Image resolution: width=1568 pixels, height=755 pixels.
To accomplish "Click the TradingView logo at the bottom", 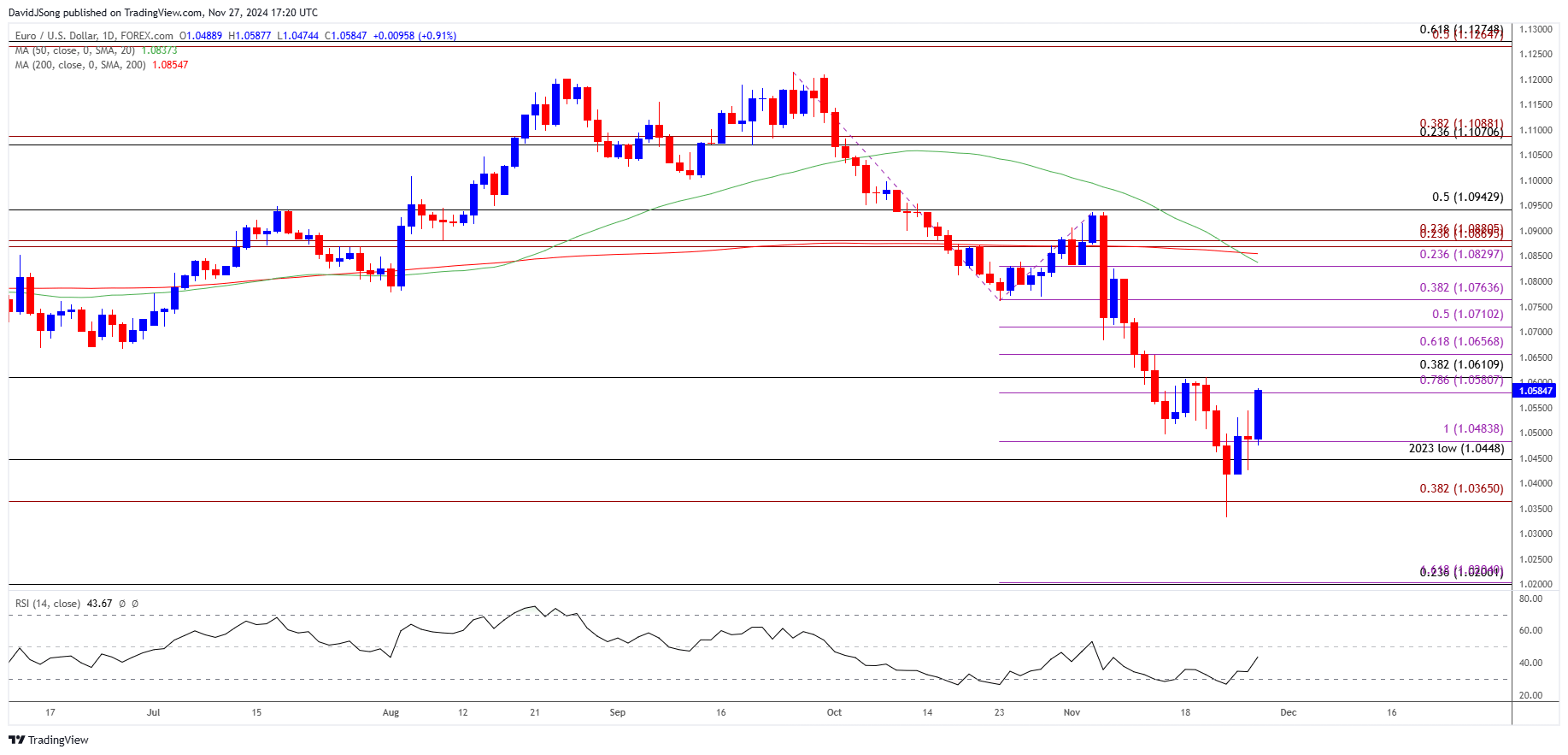I will coord(49,740).
